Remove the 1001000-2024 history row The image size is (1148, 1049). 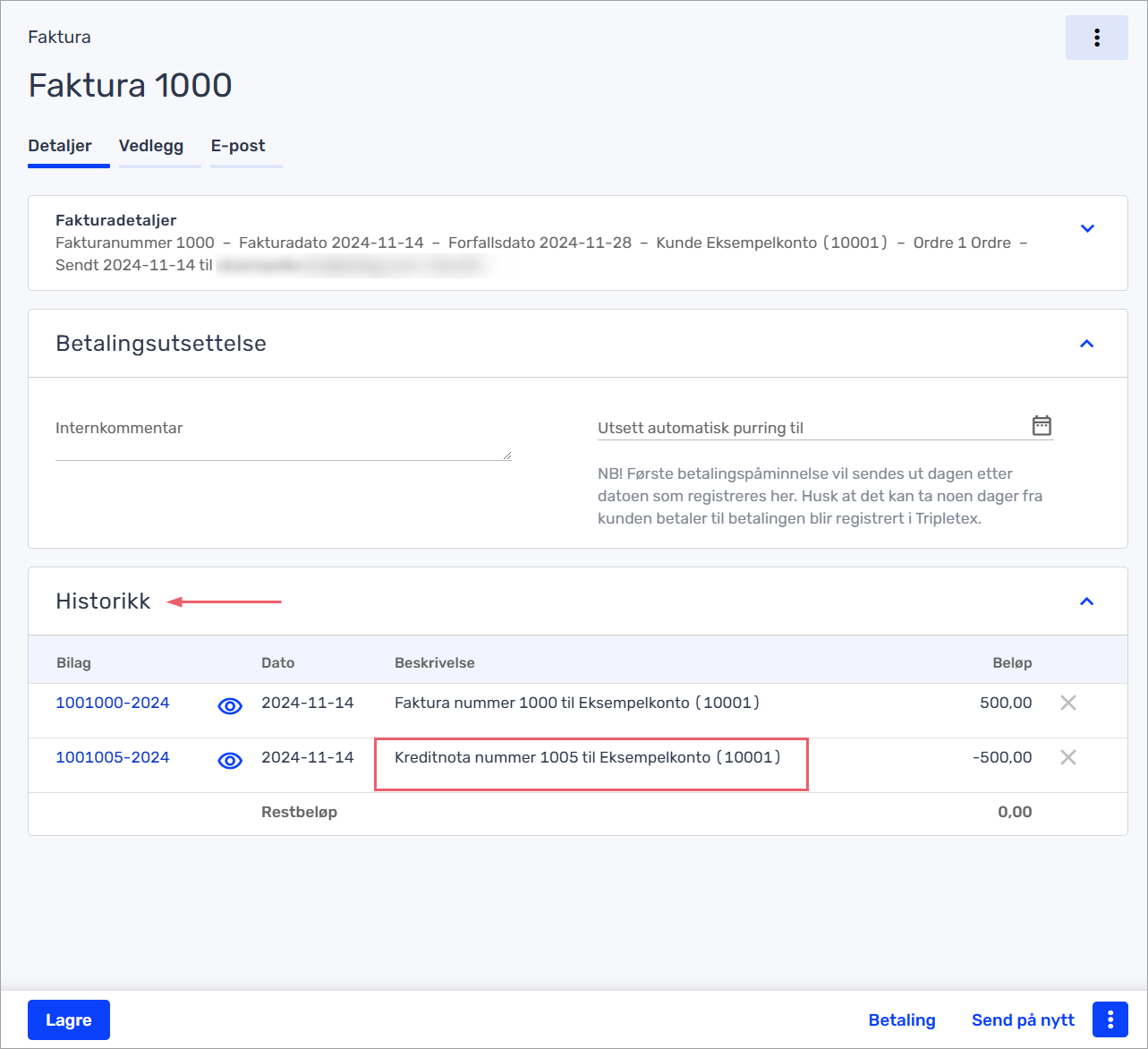[1067, 703]
